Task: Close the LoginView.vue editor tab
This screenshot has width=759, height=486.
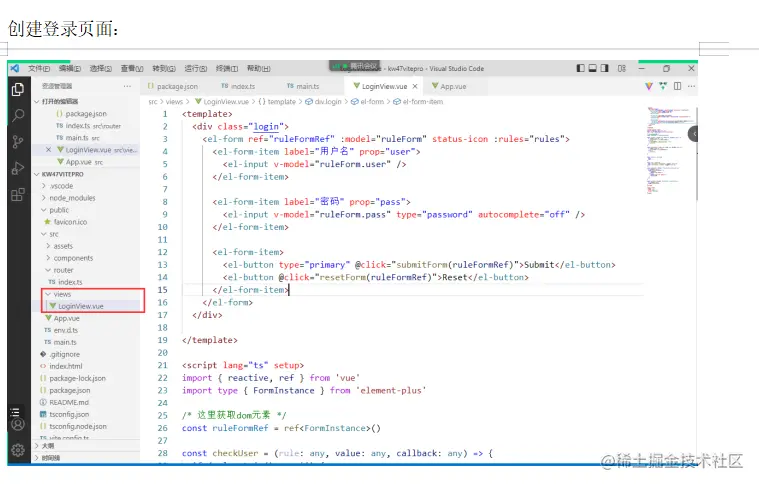Action: pyautogui.click(x=415, y=86)
